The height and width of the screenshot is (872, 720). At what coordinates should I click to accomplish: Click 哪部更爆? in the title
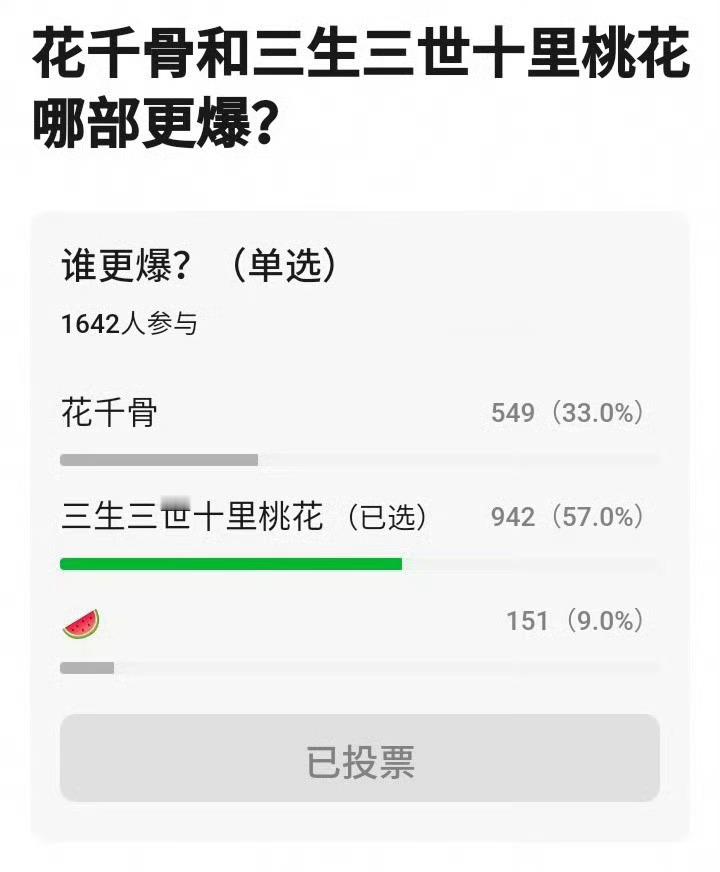coord(154,122)
